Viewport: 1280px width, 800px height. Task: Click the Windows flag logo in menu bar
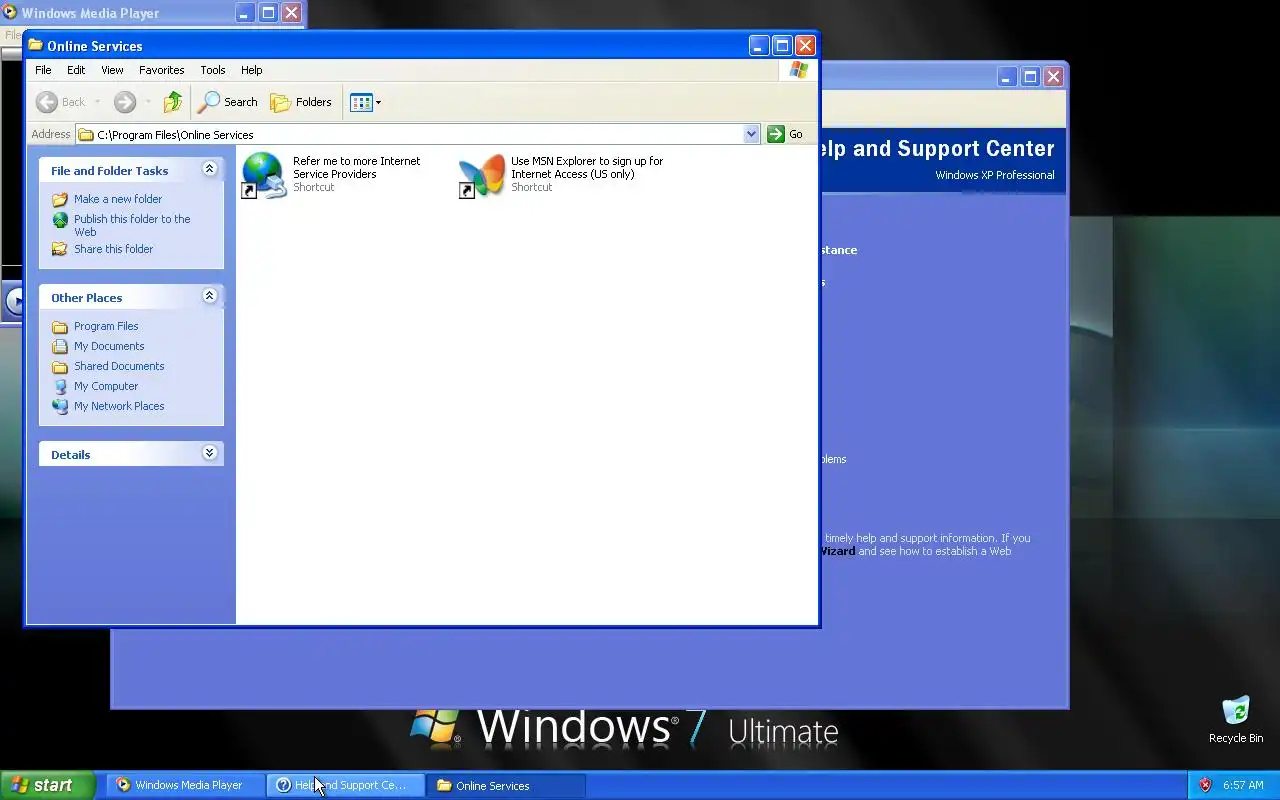(x=798, y=70)
